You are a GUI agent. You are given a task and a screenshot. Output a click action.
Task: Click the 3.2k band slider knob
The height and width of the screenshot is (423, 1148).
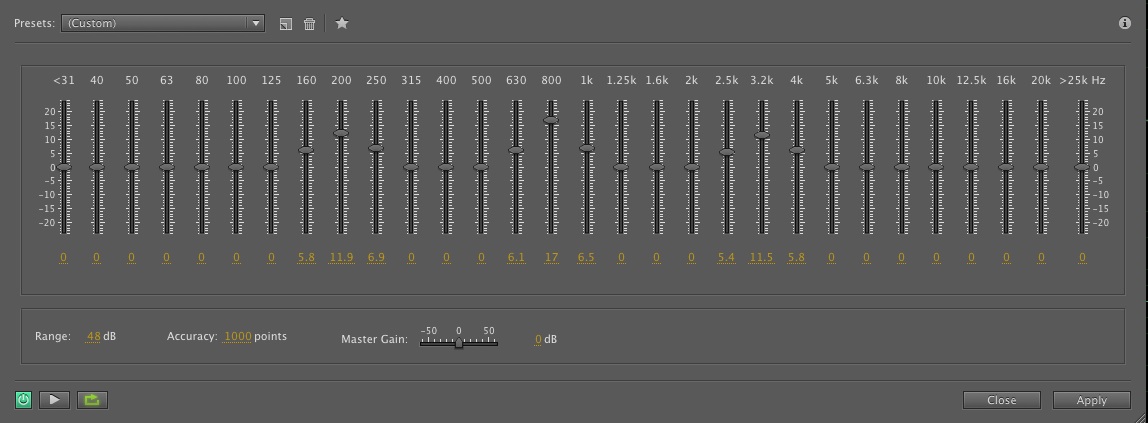[761, 134]
